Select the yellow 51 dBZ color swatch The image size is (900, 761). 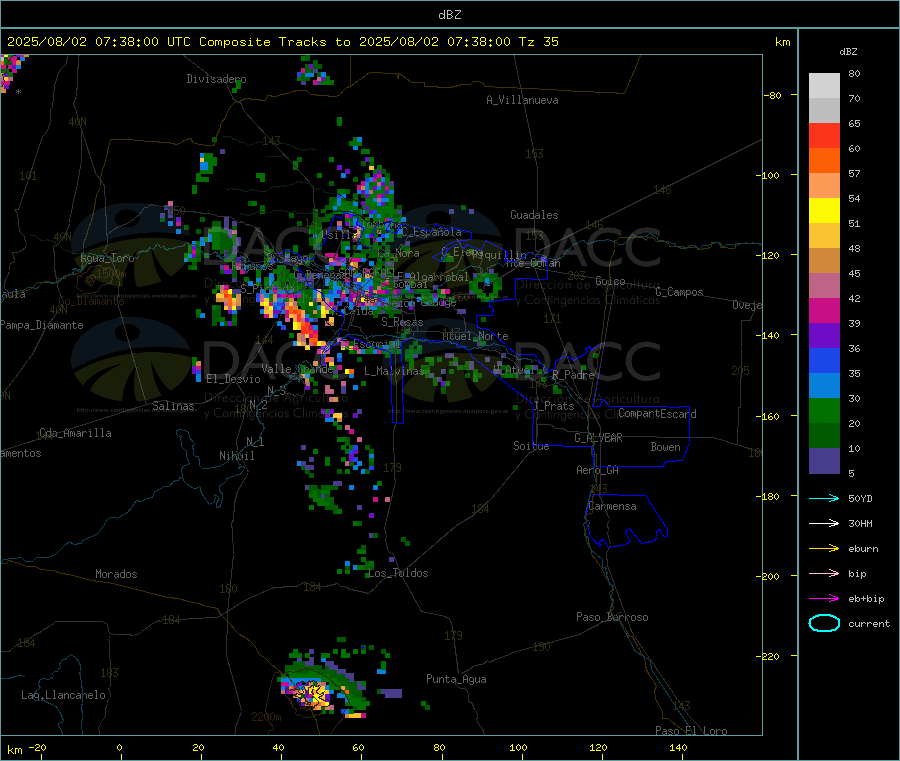[824, 211]
